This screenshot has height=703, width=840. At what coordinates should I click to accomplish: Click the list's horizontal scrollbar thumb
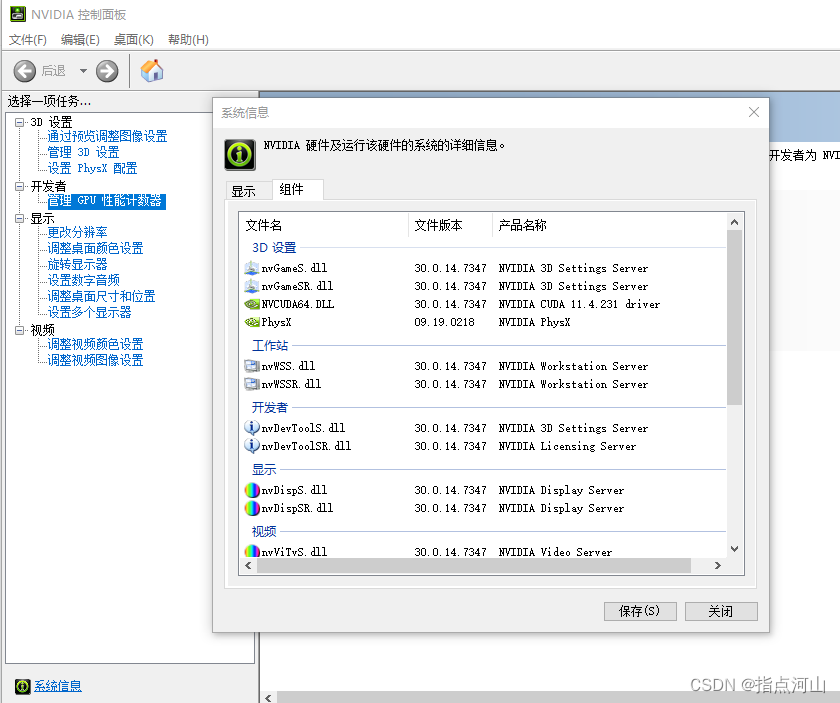(474, 566)
